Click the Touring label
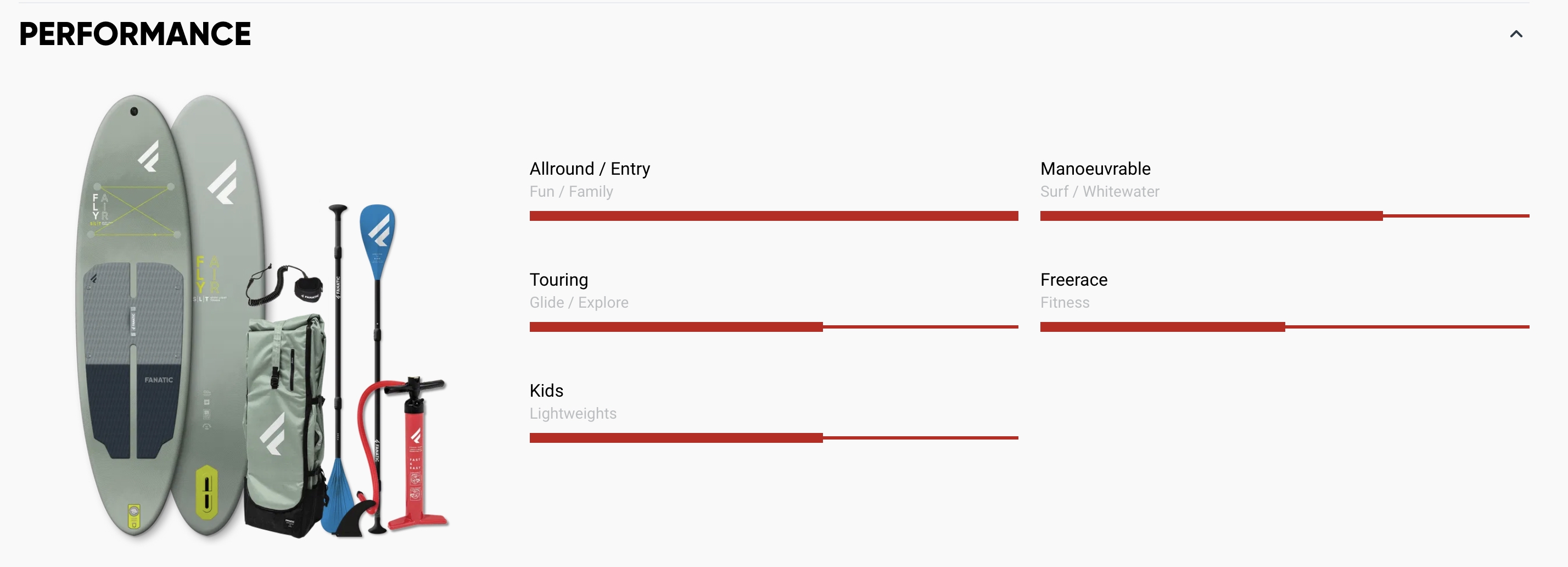Viewport: 1568px width, 567px height. (x=559, y=280)
